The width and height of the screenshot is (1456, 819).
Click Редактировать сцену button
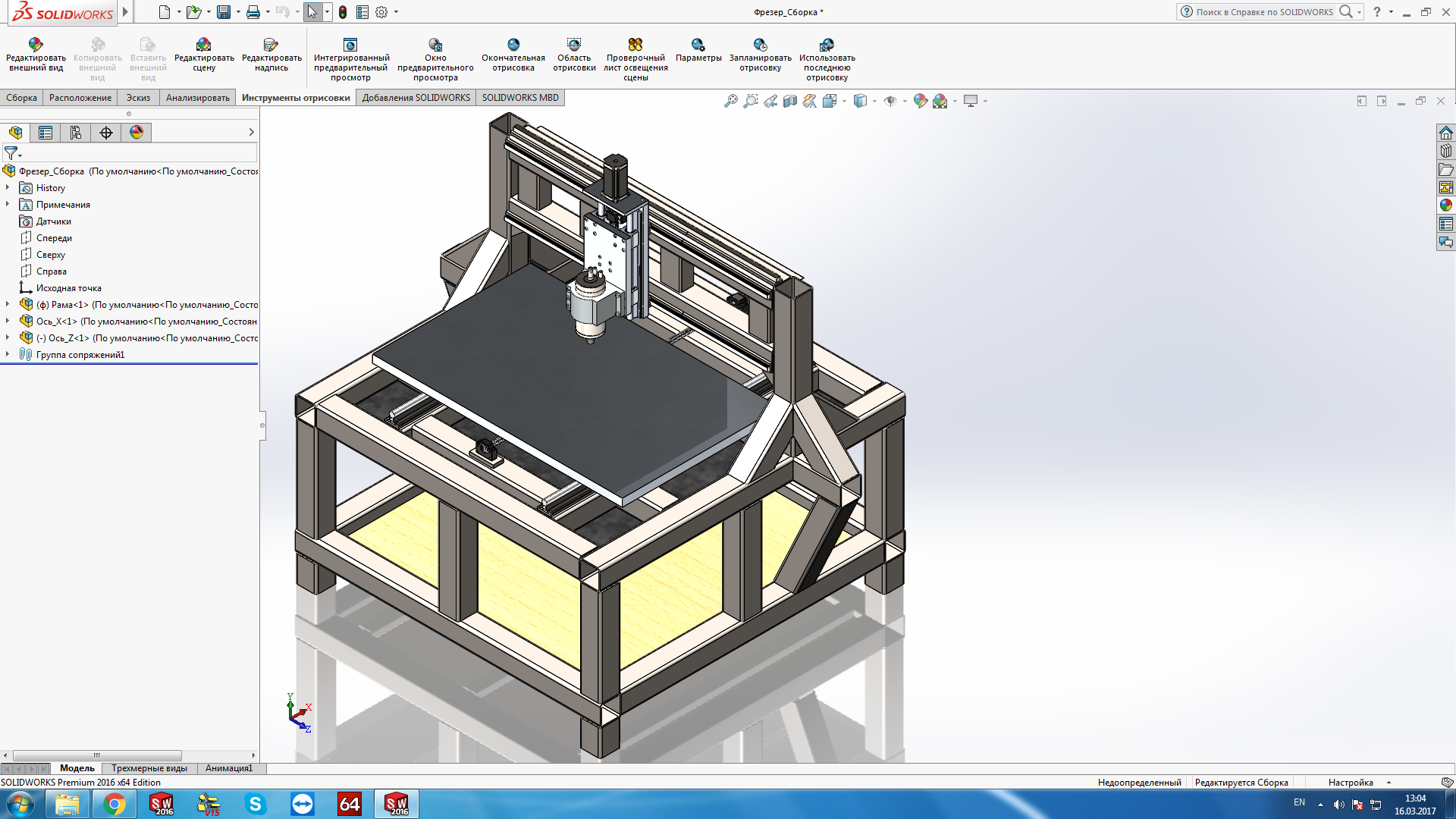click(204, 55)
